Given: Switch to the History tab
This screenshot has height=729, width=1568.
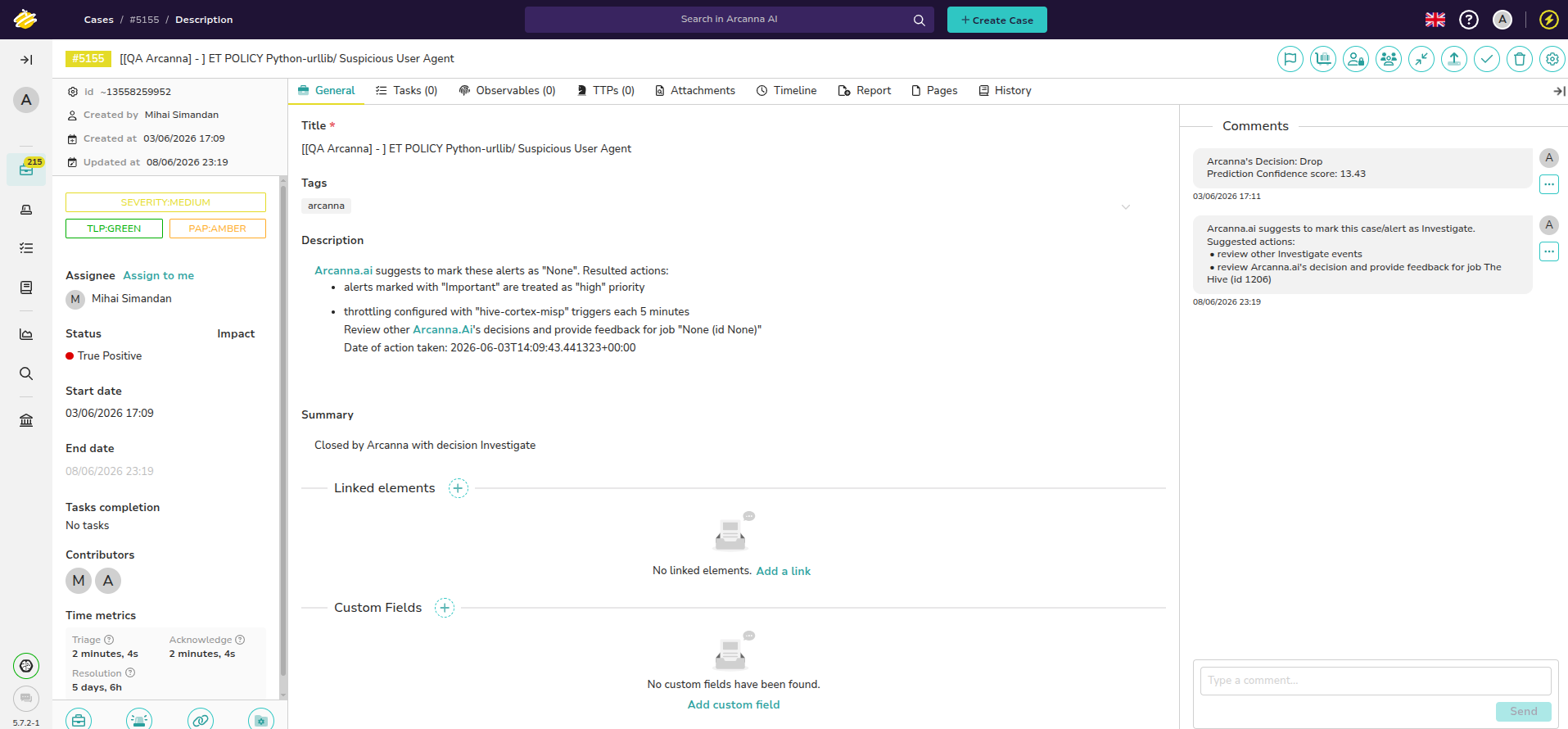Looking at the screenshot, I should pos(1005,91).
